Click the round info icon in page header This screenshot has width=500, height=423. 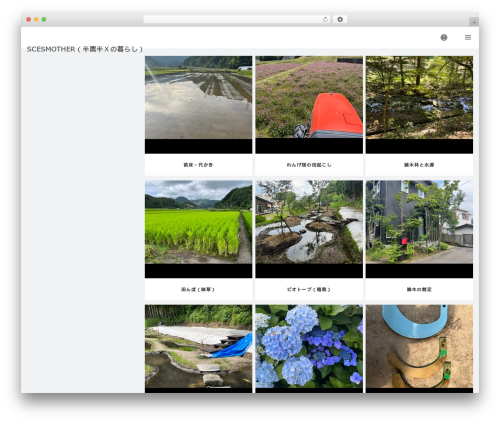point(444,37)
